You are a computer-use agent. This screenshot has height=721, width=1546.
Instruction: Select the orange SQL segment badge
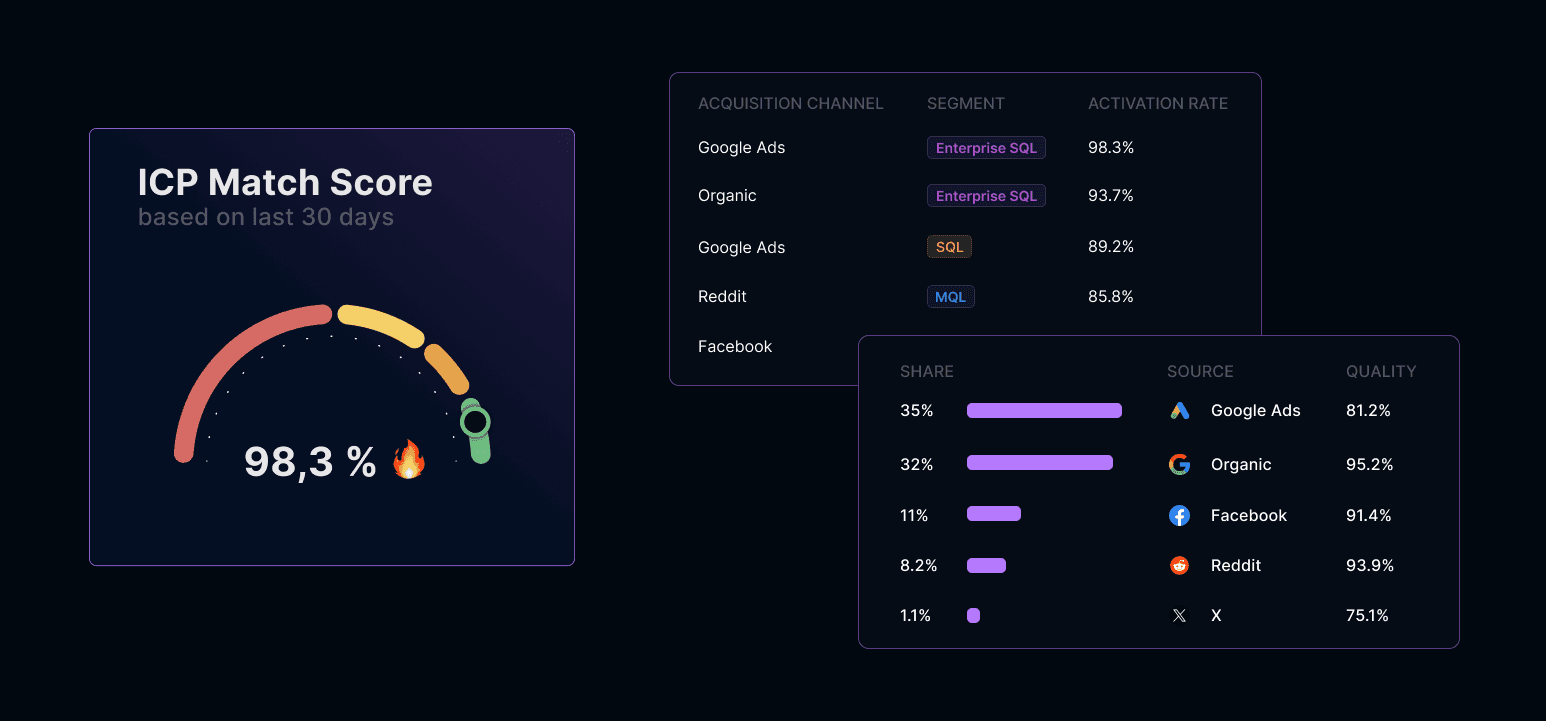[x=949, y=247]
